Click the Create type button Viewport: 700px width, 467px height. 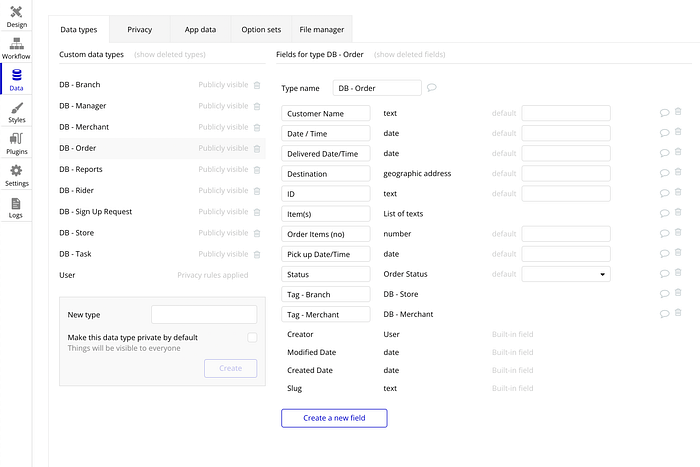click(x=231, y=368)
